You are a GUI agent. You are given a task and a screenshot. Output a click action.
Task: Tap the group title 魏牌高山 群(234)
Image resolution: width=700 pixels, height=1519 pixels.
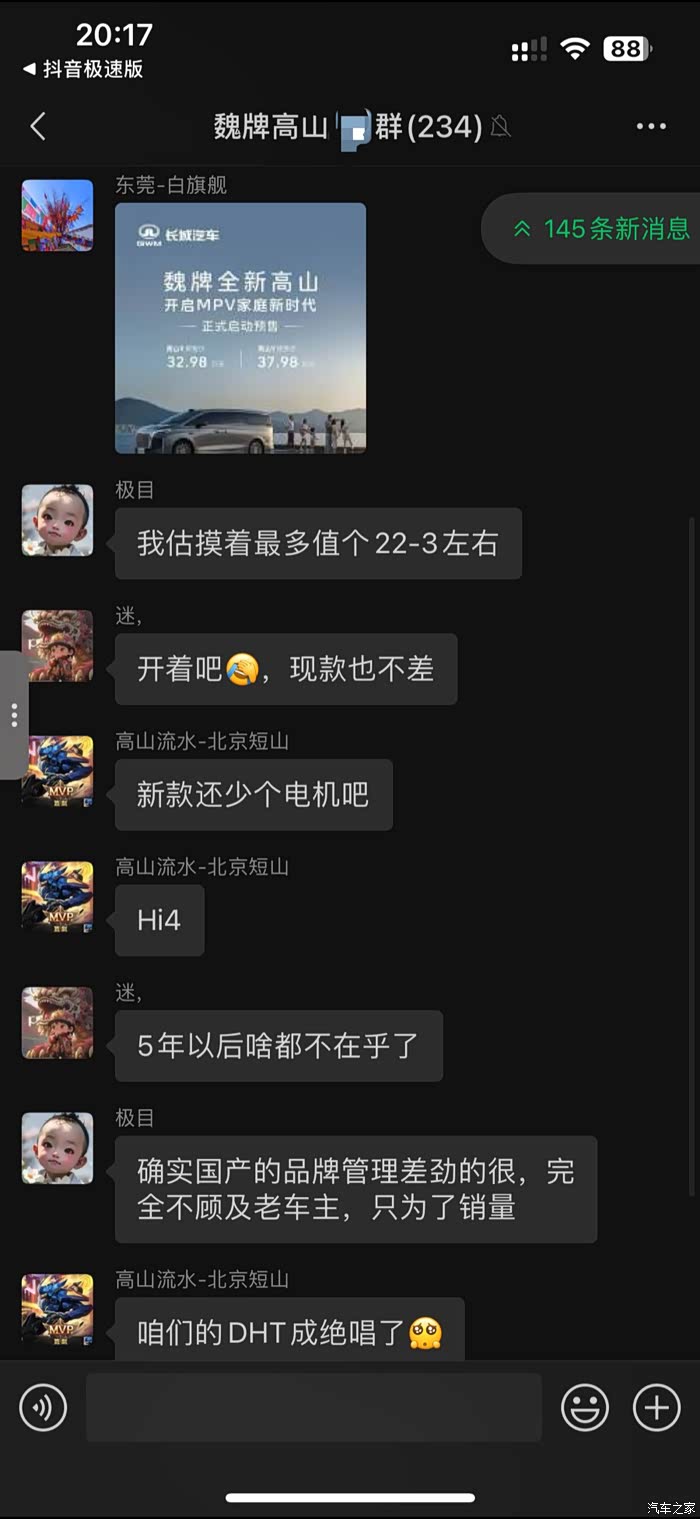click(349, 127)
